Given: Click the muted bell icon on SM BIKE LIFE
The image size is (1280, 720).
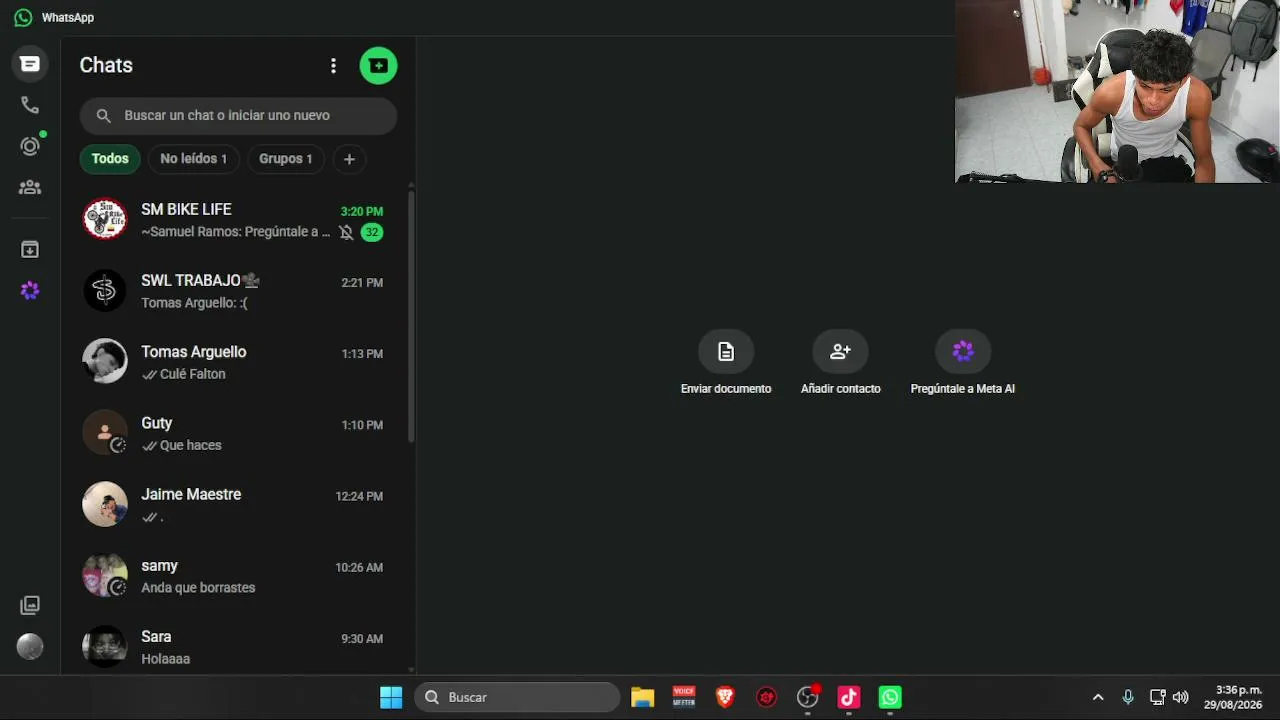Looking at the screenshot, I should pos(346,232).
